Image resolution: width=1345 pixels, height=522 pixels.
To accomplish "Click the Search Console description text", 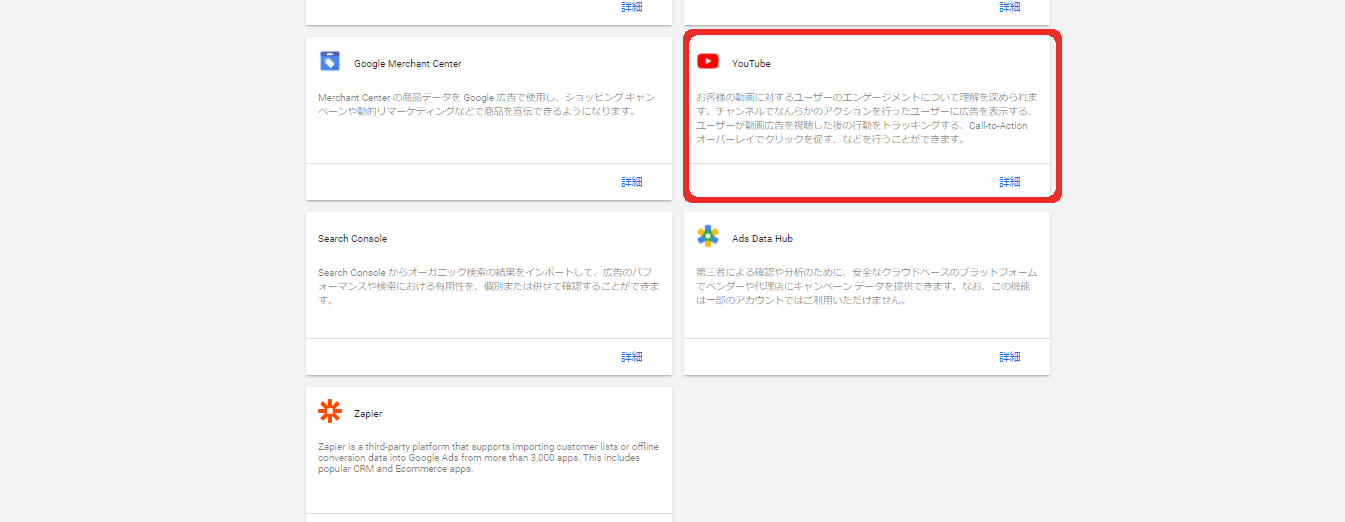I will (x=489, y=286).
